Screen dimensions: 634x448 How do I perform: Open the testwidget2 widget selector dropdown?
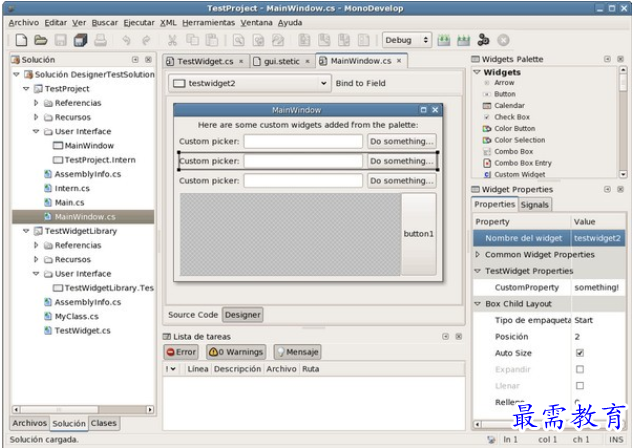click(x=249, y=83)
